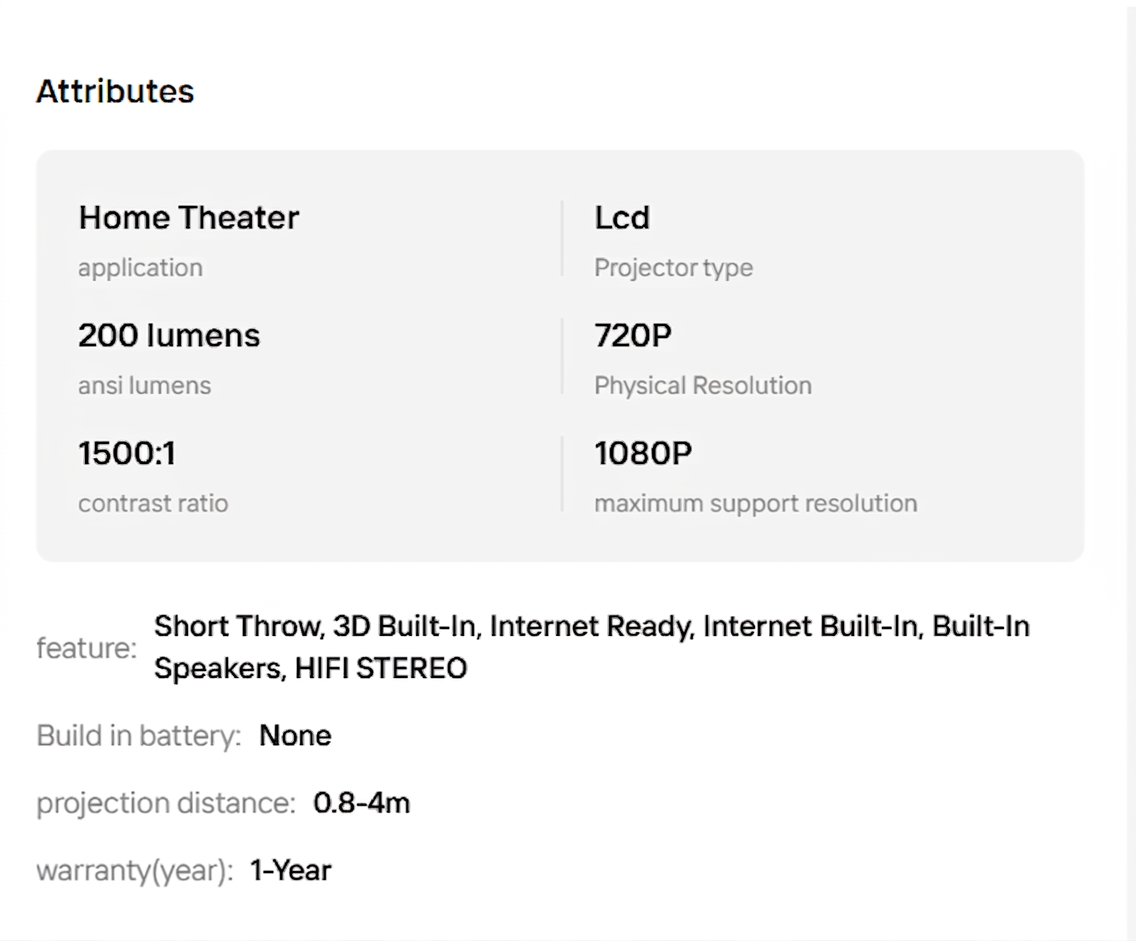This screenshot has width=1136, height=941.
Task: Click the Projector type label
Action: (673, 268)
